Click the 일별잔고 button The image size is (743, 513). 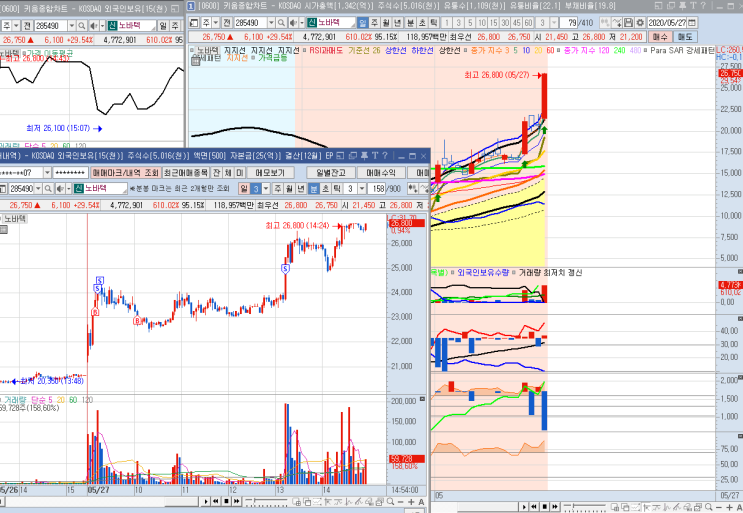tap(331, 173)
